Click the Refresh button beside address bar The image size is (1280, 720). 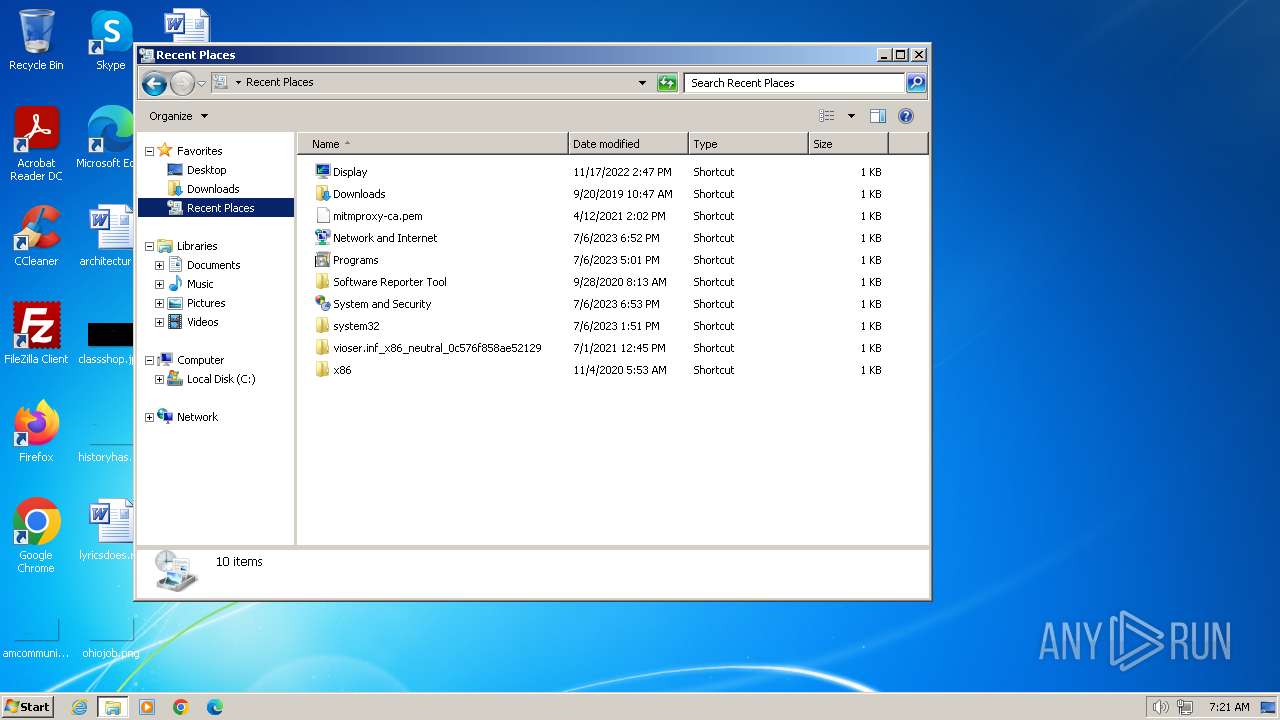[667, 83]
